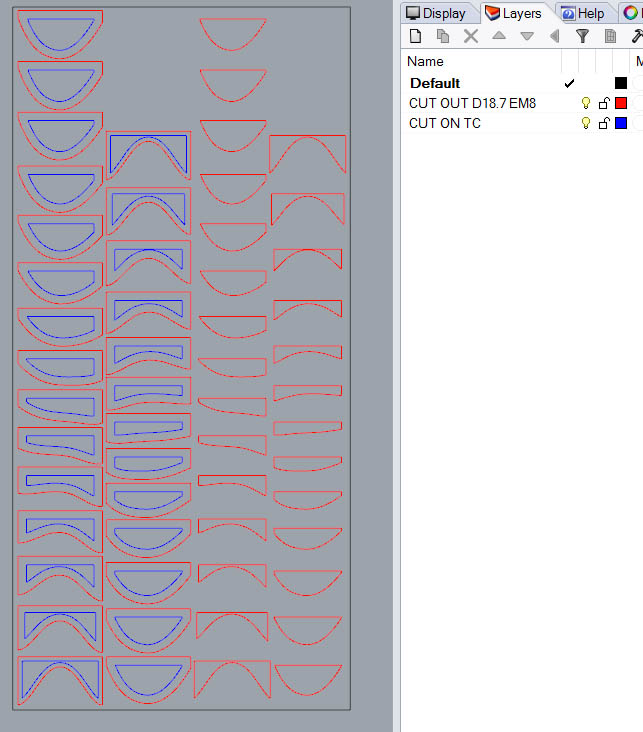This screenshot has width=643, height=732.
Task: Change red swatch of CUT OUT D18.7 EM8
Action: [x=621, y=103]
